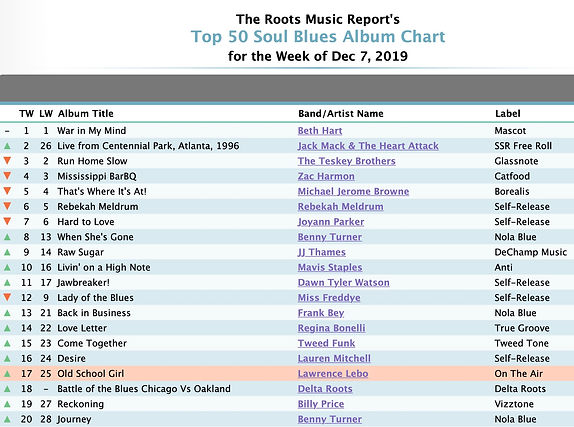Click the orange down arrow for Mississippi BarBQ
Screen dimensions: 574x427
7,176
